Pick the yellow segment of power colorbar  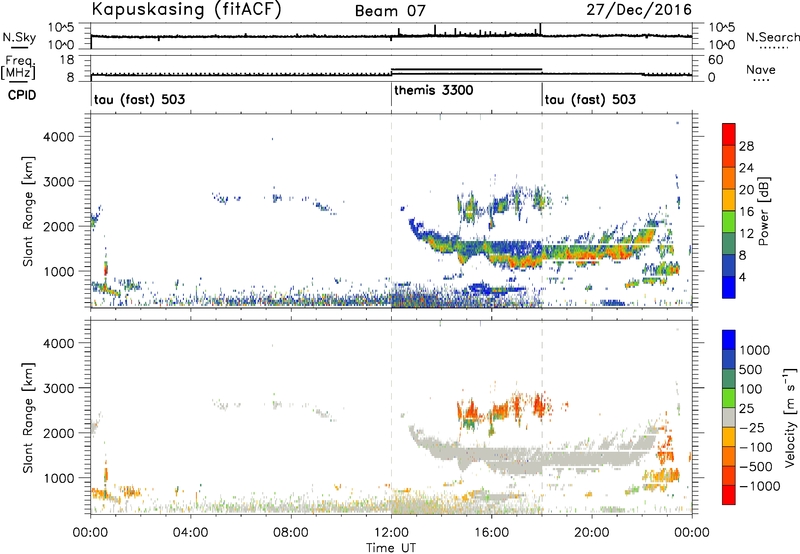[x=729, y=200]
